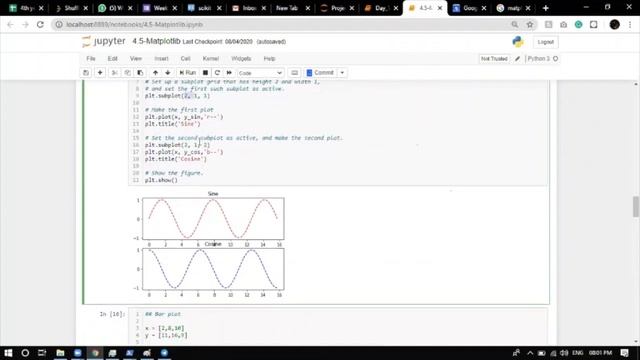
Task: Open the Chrome profile avatar
Action: (x=614, y=25)
